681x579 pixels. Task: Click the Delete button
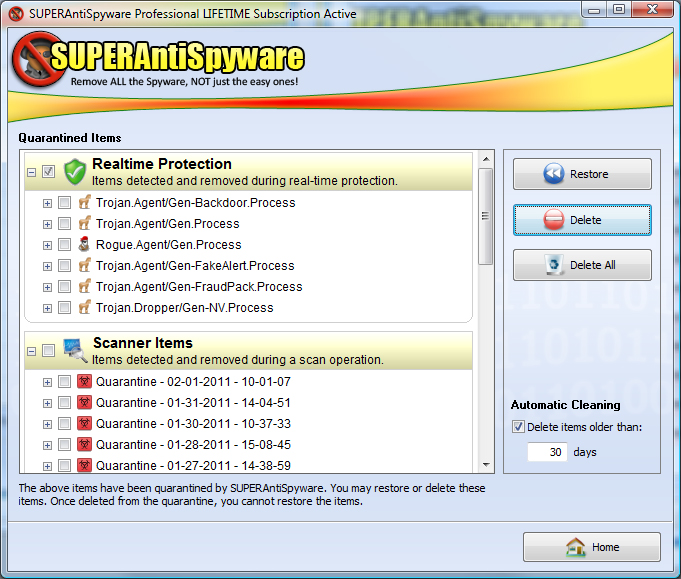pos(582,220)
